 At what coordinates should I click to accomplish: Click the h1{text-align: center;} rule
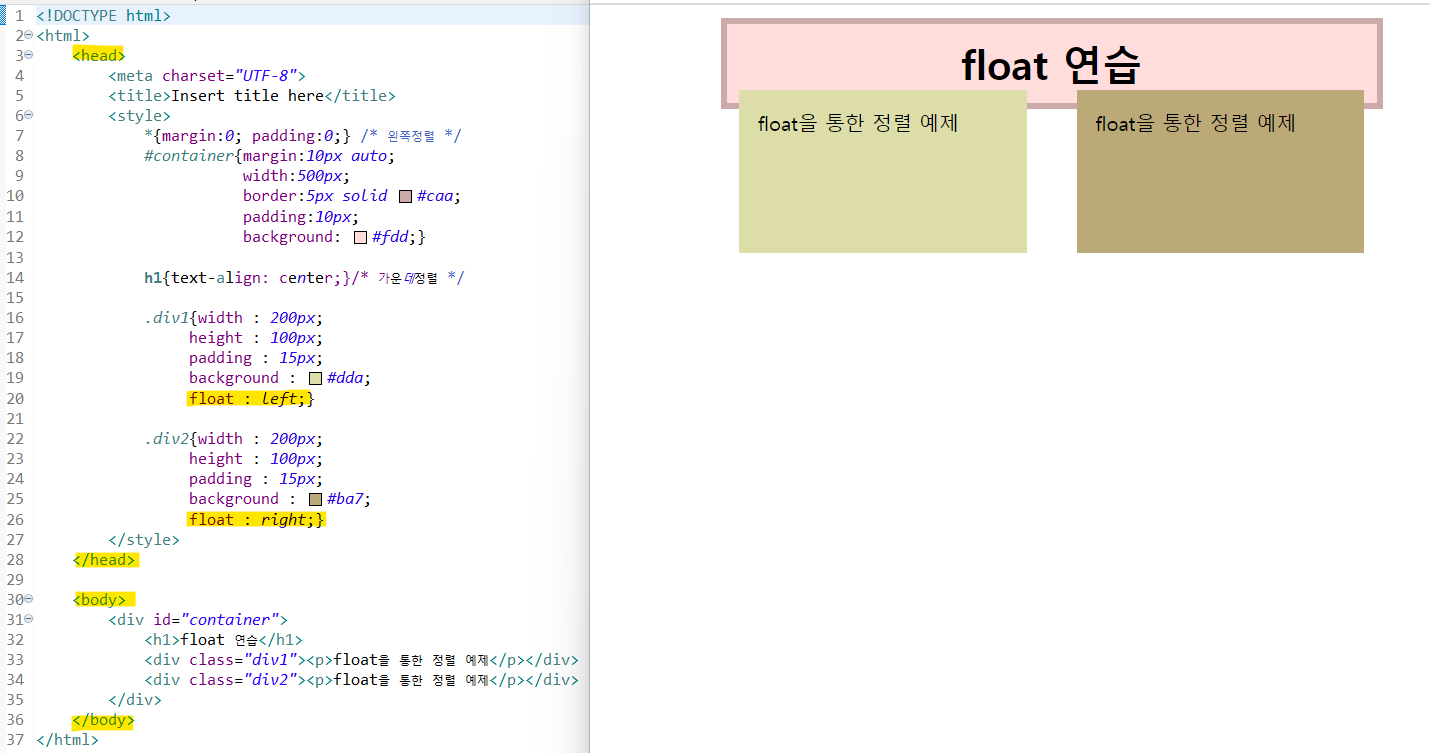249,277
